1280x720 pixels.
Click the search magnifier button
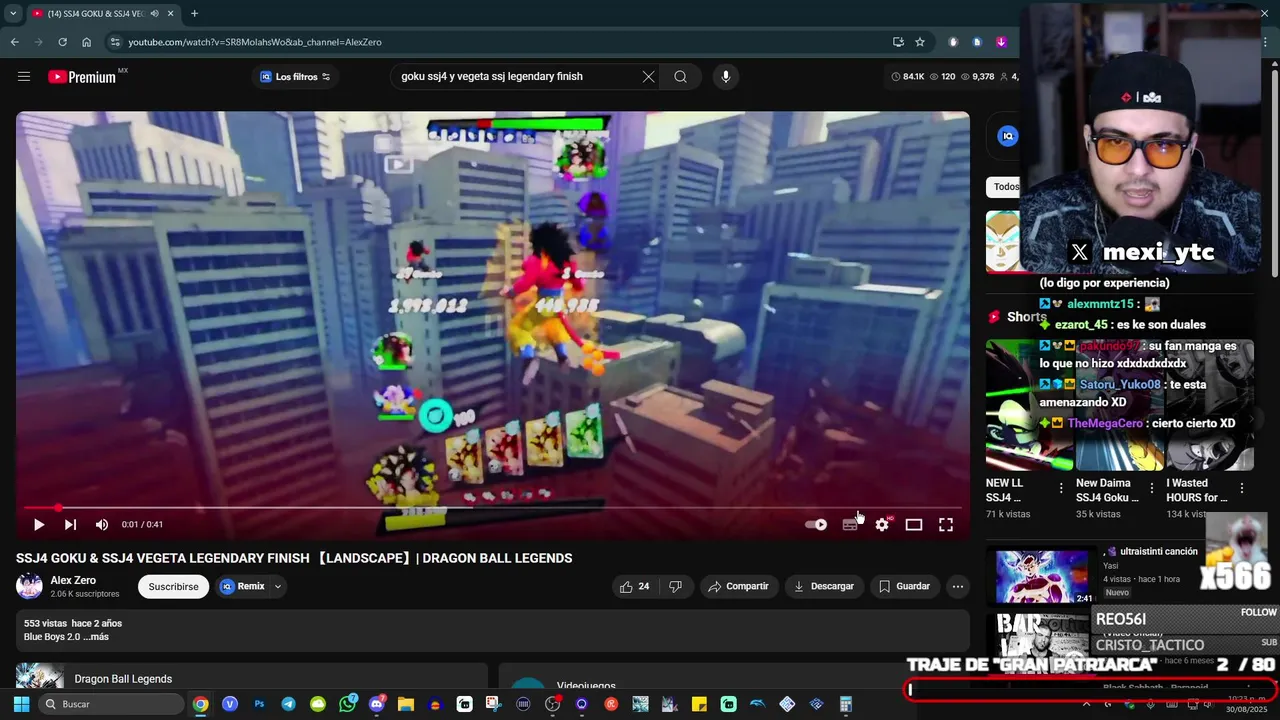coord(680,77)
